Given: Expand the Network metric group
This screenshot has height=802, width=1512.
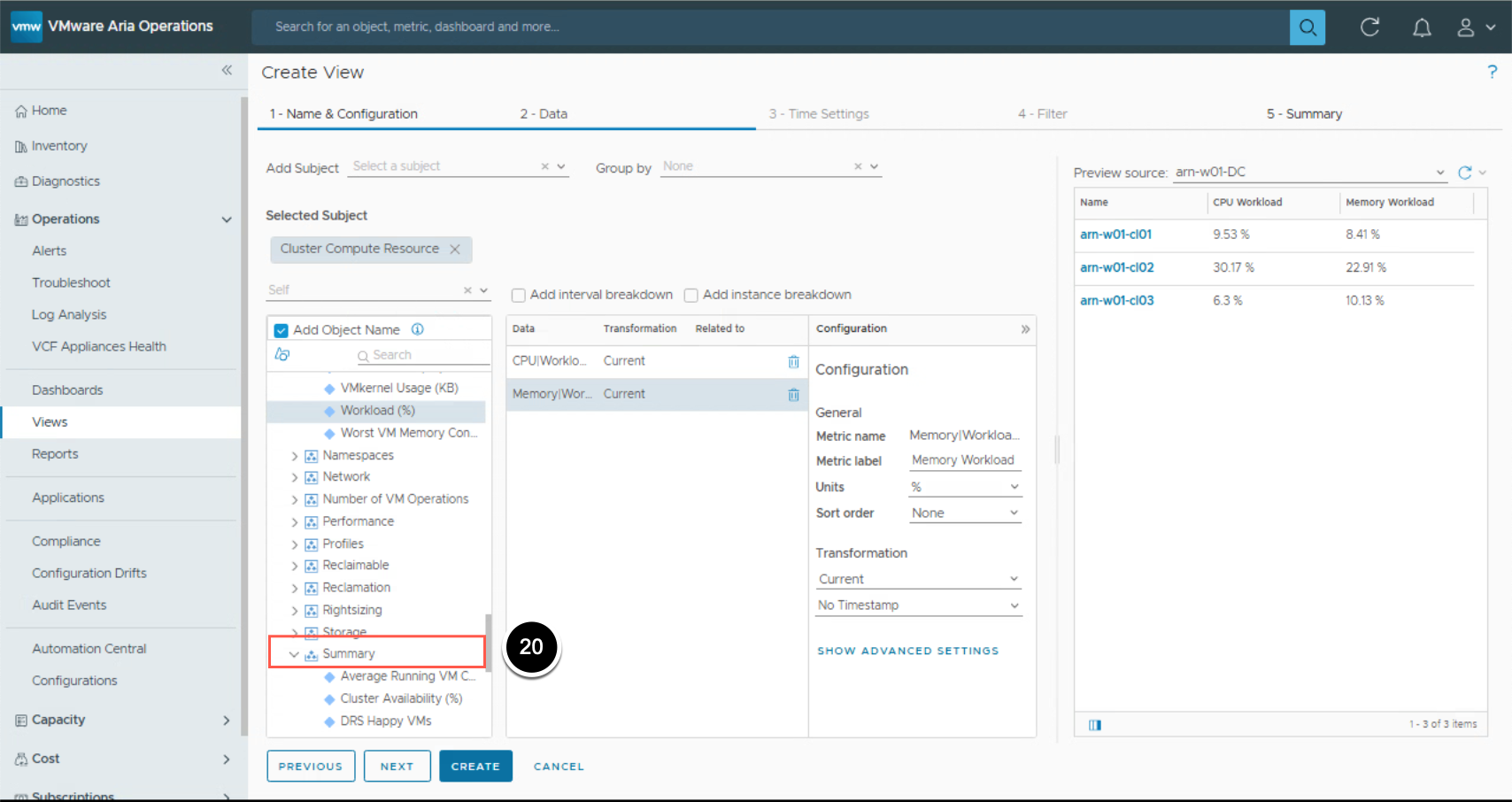Looking at the screenshot, I should [x=295, y=478].
